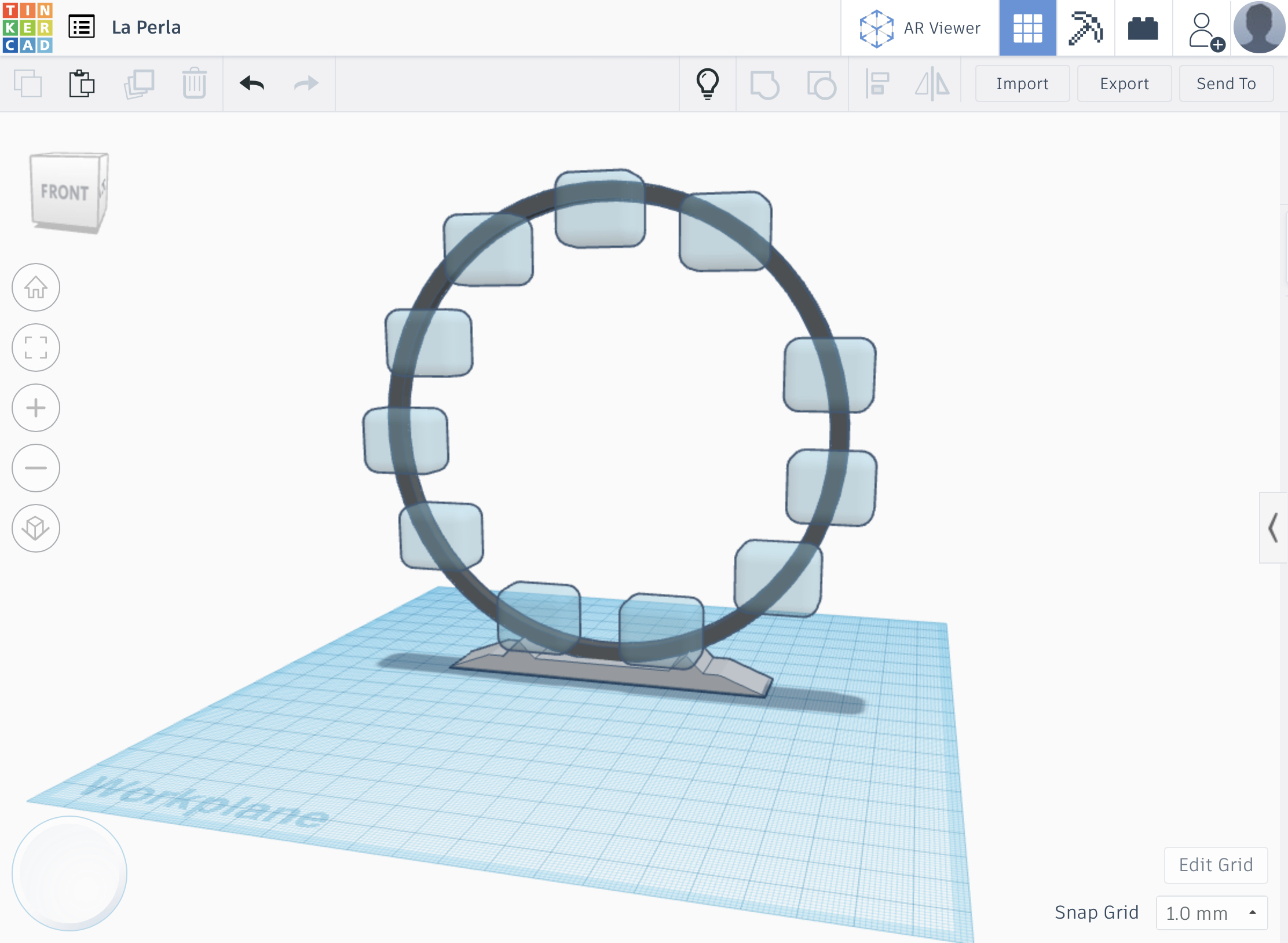Click the Group shapes icon
Viewport: 1288px width, 943px height.
tap(764, 85)
